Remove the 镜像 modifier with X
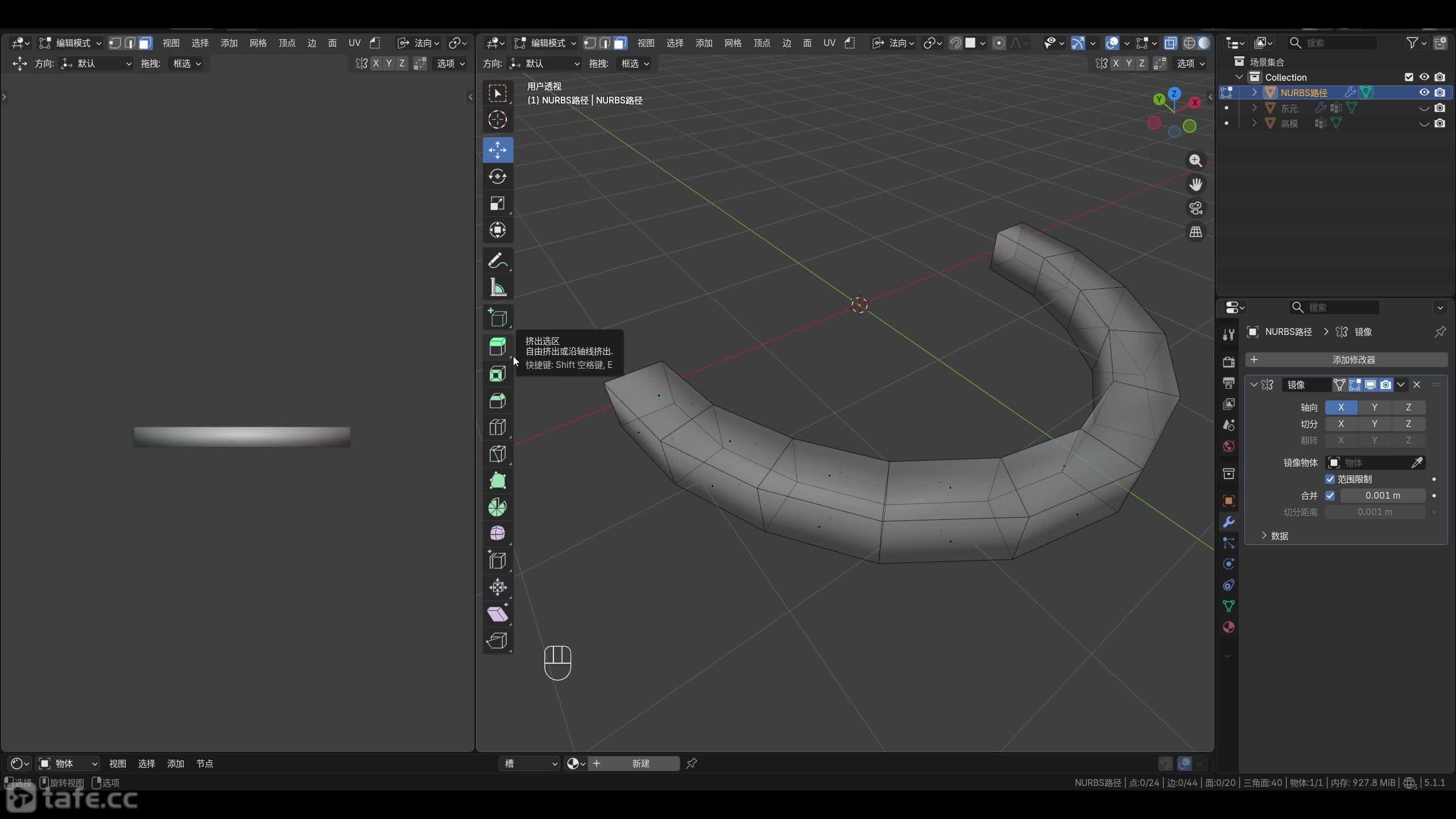The image size is (1456, 819). pos(1417,385)
